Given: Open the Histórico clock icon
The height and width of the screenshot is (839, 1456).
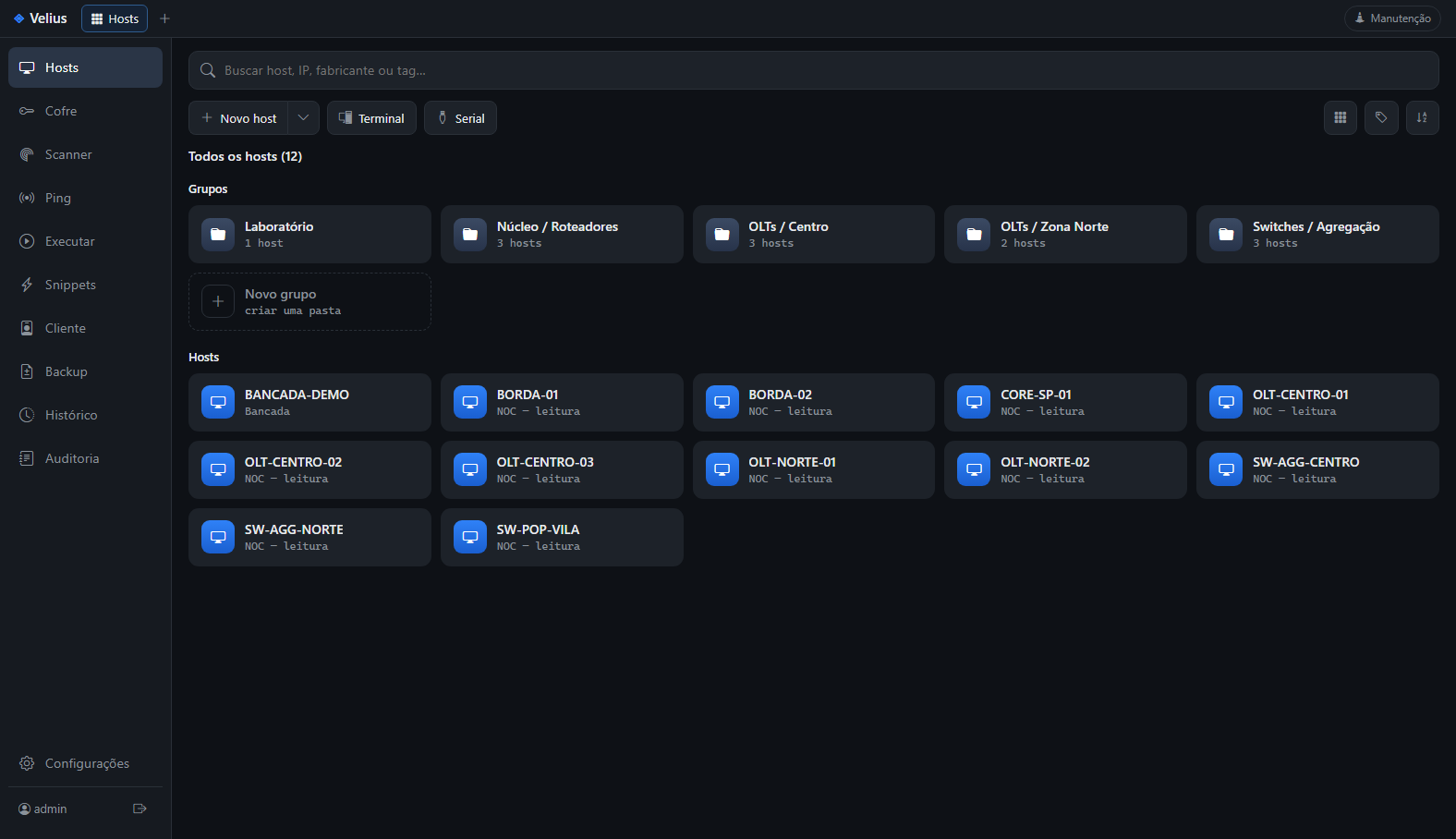Looking at the screenshot, I should (27, 415).
